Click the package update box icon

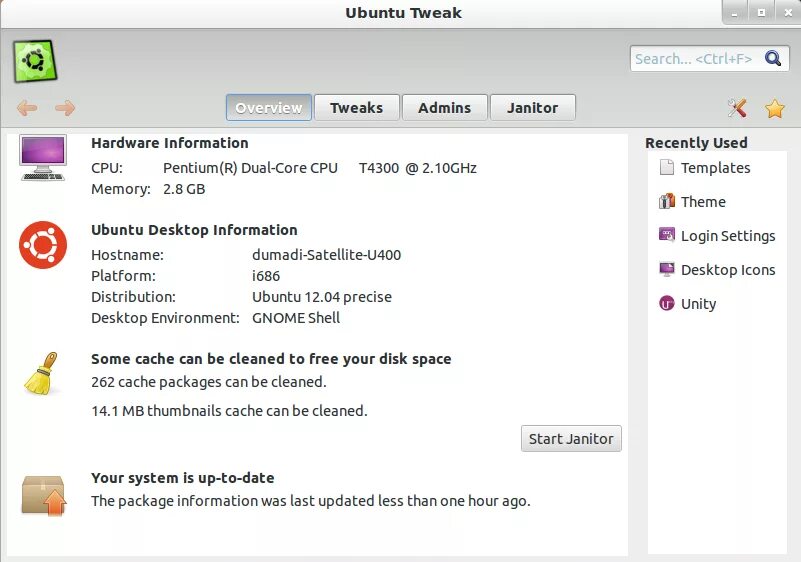click(x=44, y=495)
